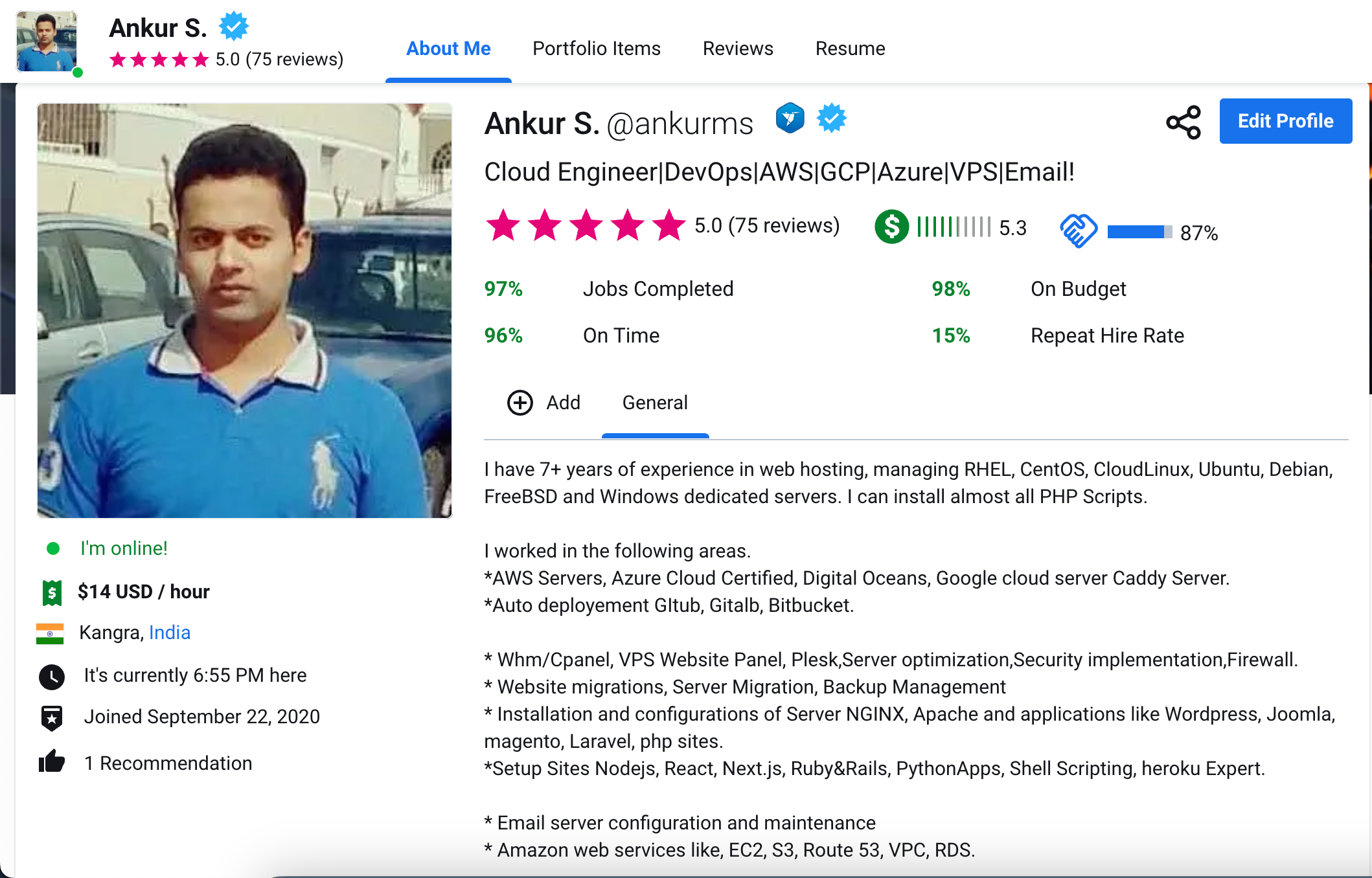Click the 'Kangra,' city text
This screenshot has height=878, width=1372.
[x=111, y=633]
